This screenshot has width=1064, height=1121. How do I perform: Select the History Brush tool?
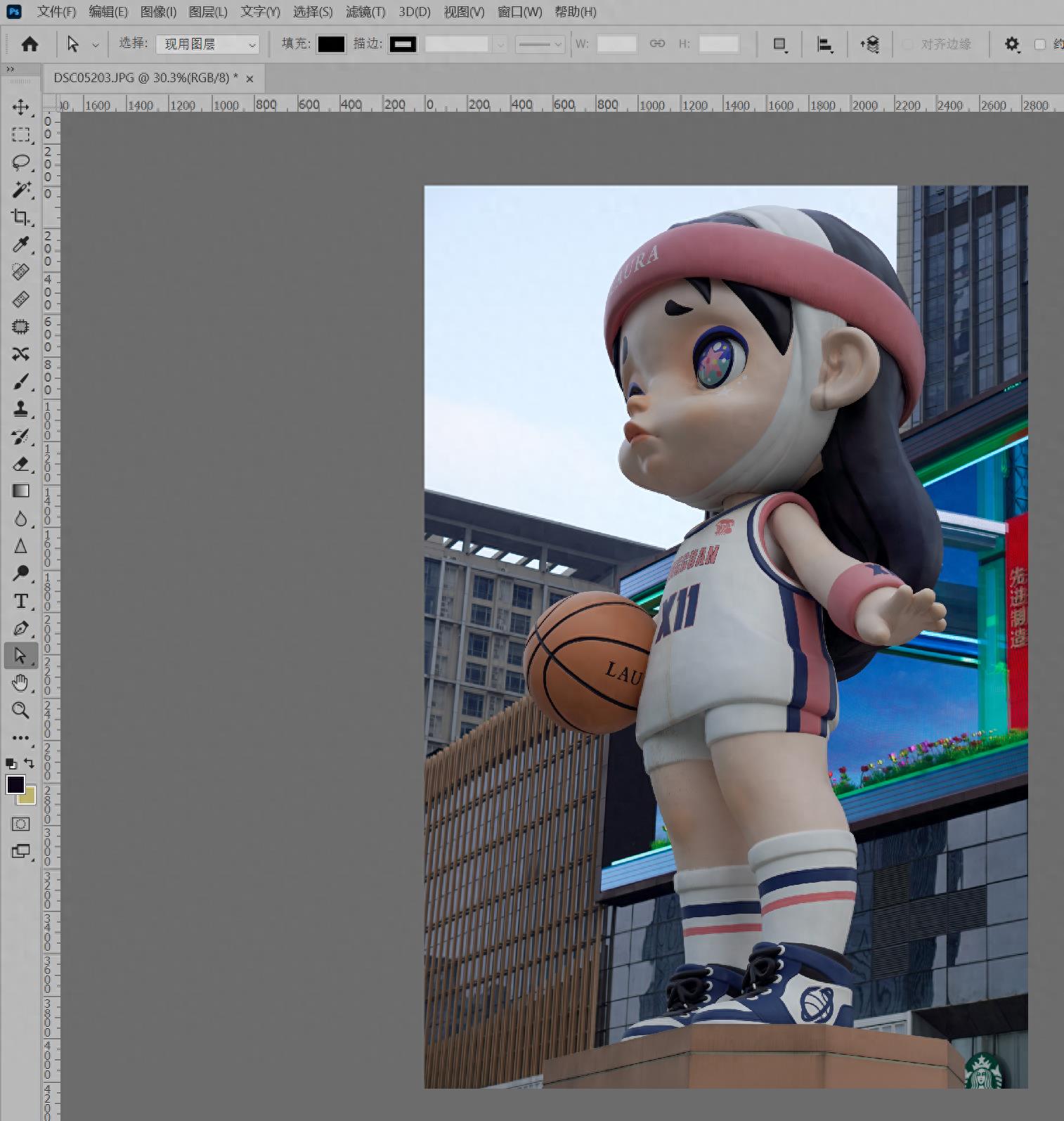point(20,436)
